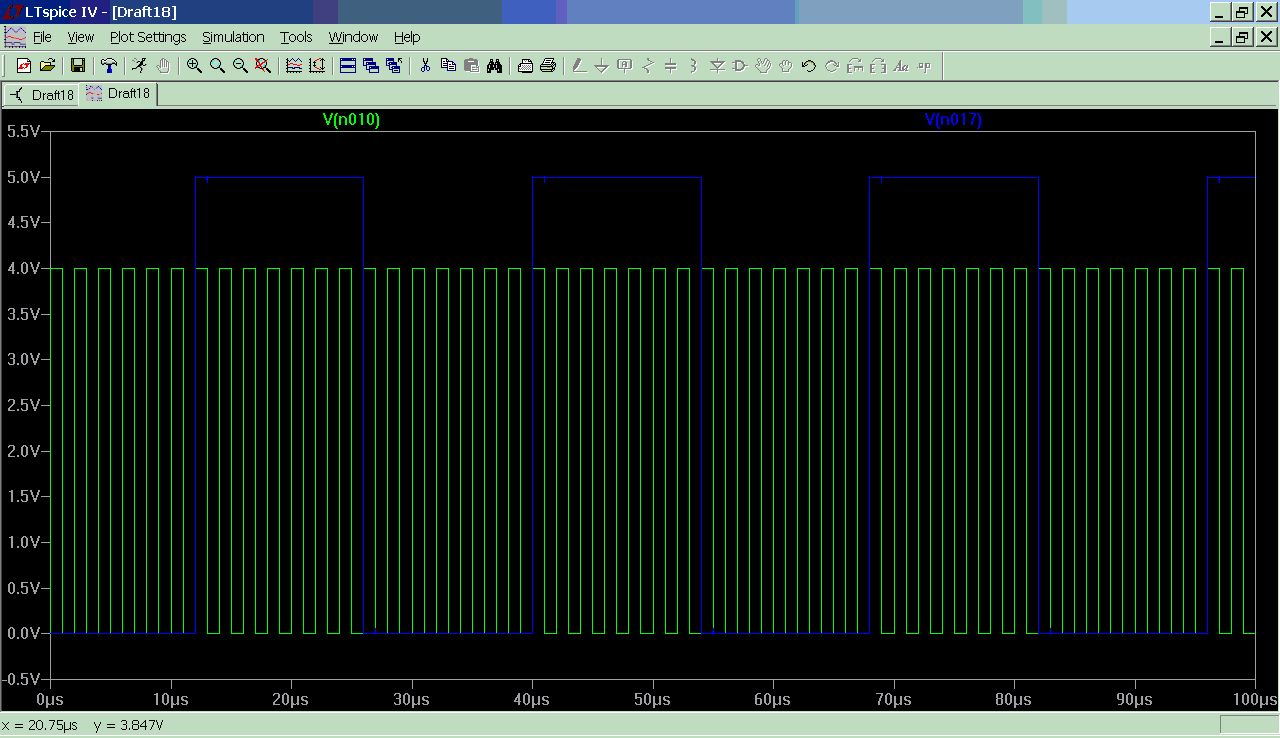Open the Plot Settings menu

tap(148, 37)
